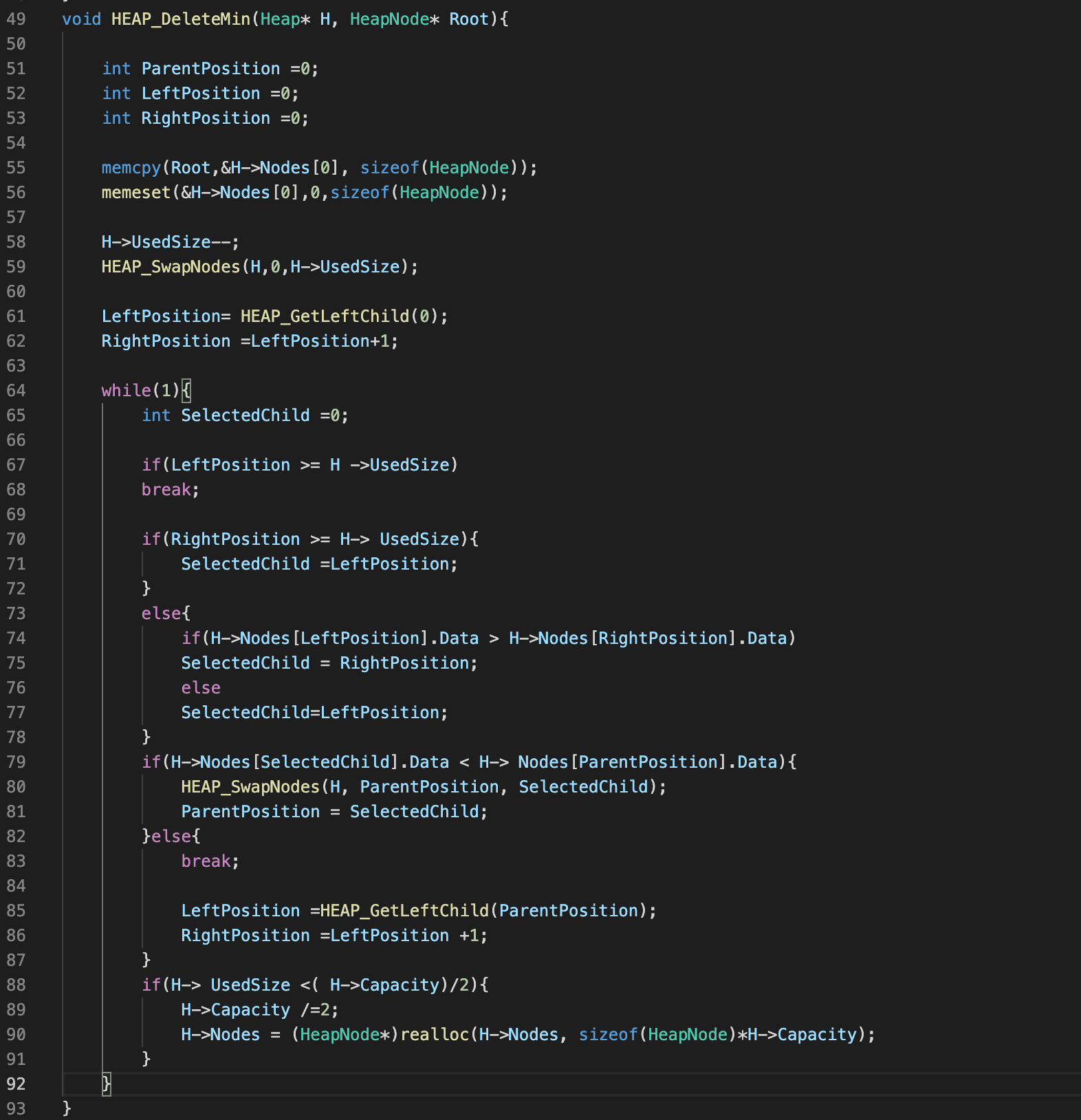Click HEAP_GetLeftChild(ParentPosition) on line 85
This screenshot has width=1081, height=1120.
pos(483,911)
